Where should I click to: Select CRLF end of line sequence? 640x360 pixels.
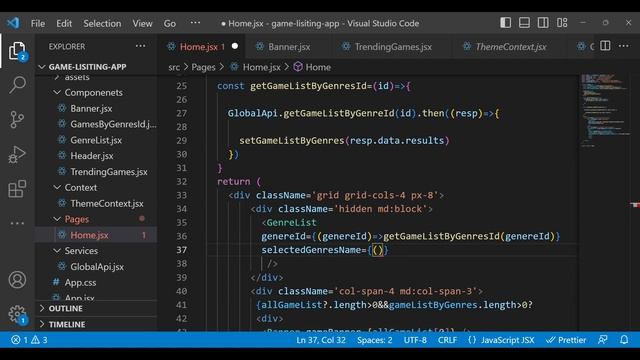[x=447, y=340]
